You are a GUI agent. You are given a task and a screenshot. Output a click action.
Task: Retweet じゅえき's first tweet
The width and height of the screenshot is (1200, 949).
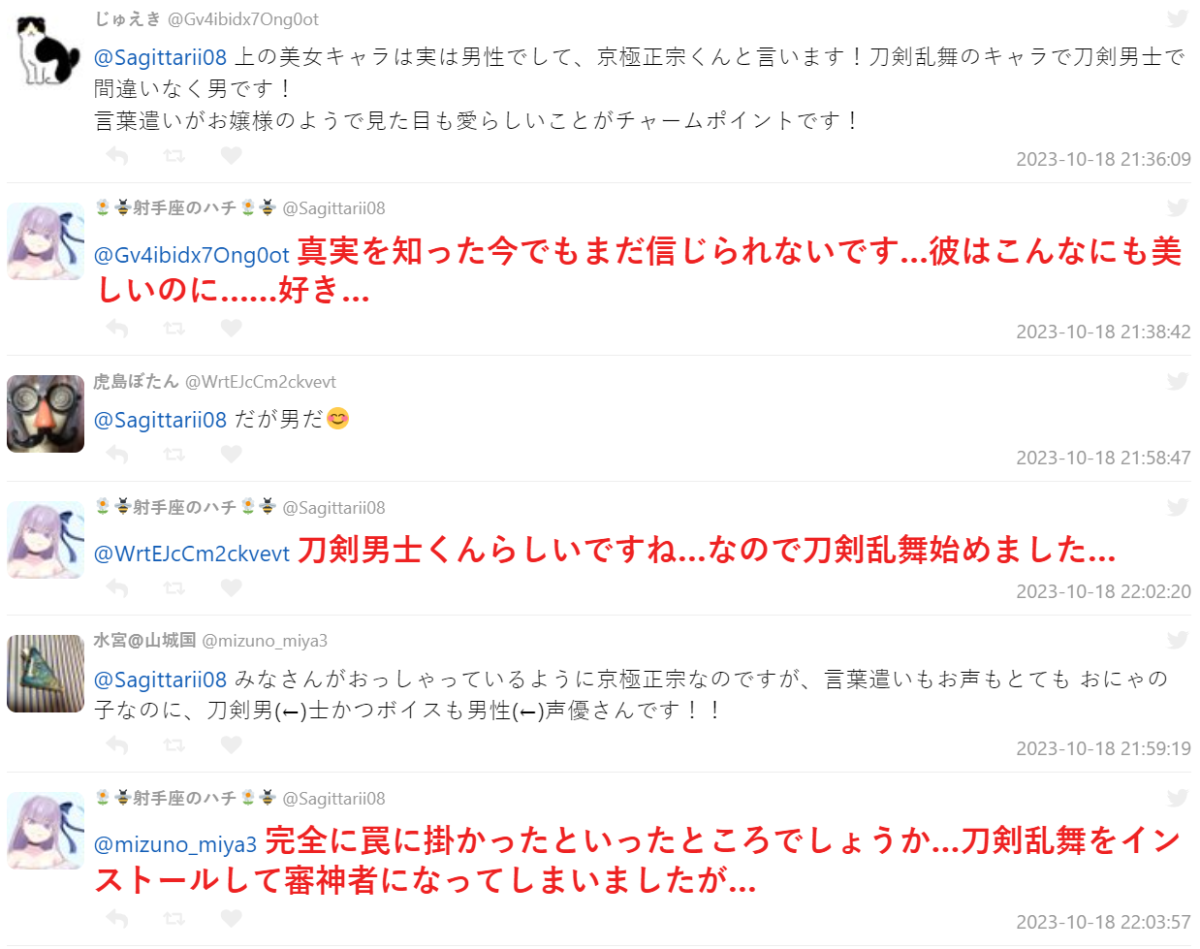click(x=174, y=156)
